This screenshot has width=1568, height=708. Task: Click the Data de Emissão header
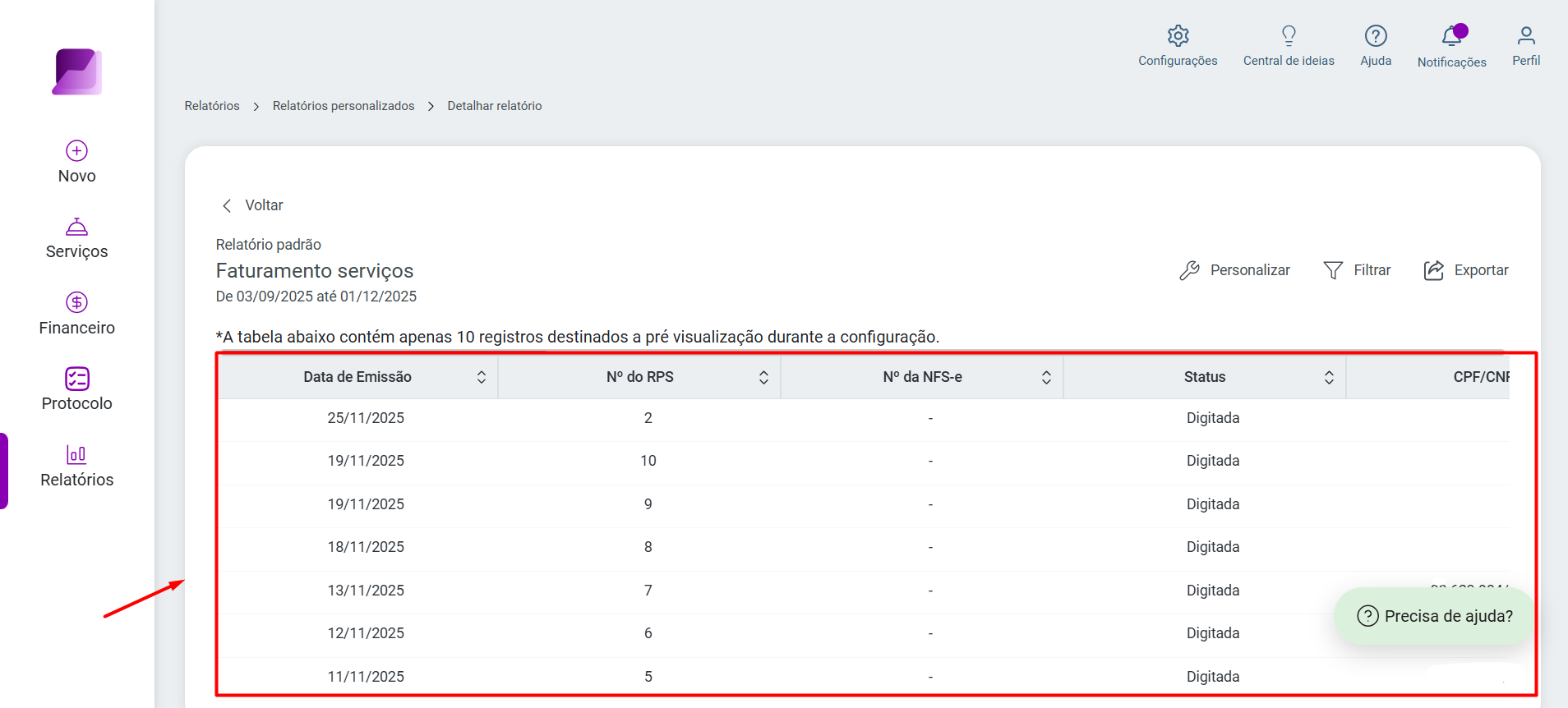(357, 377)
